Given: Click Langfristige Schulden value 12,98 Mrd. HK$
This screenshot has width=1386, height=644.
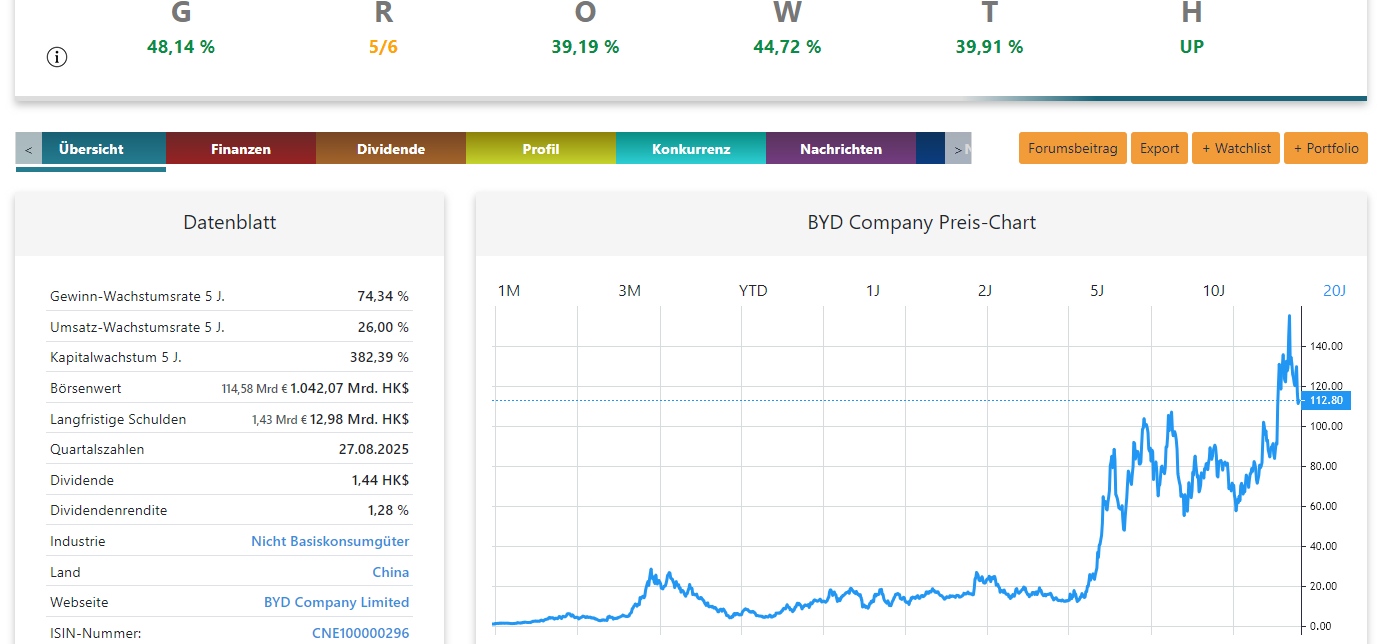Looking at the screenshot, I should (x=359, y=419).
